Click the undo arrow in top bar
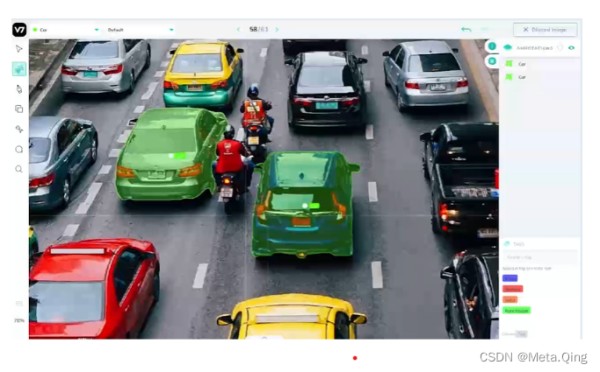 (x=466, y=29)
